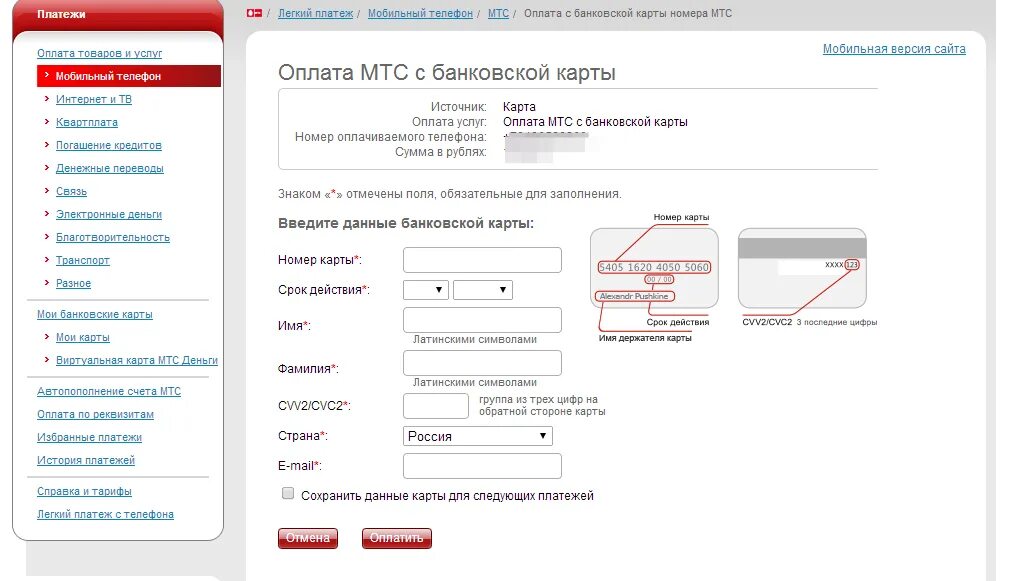Open Легкий платеж с телефона link

tap(105, 515)
